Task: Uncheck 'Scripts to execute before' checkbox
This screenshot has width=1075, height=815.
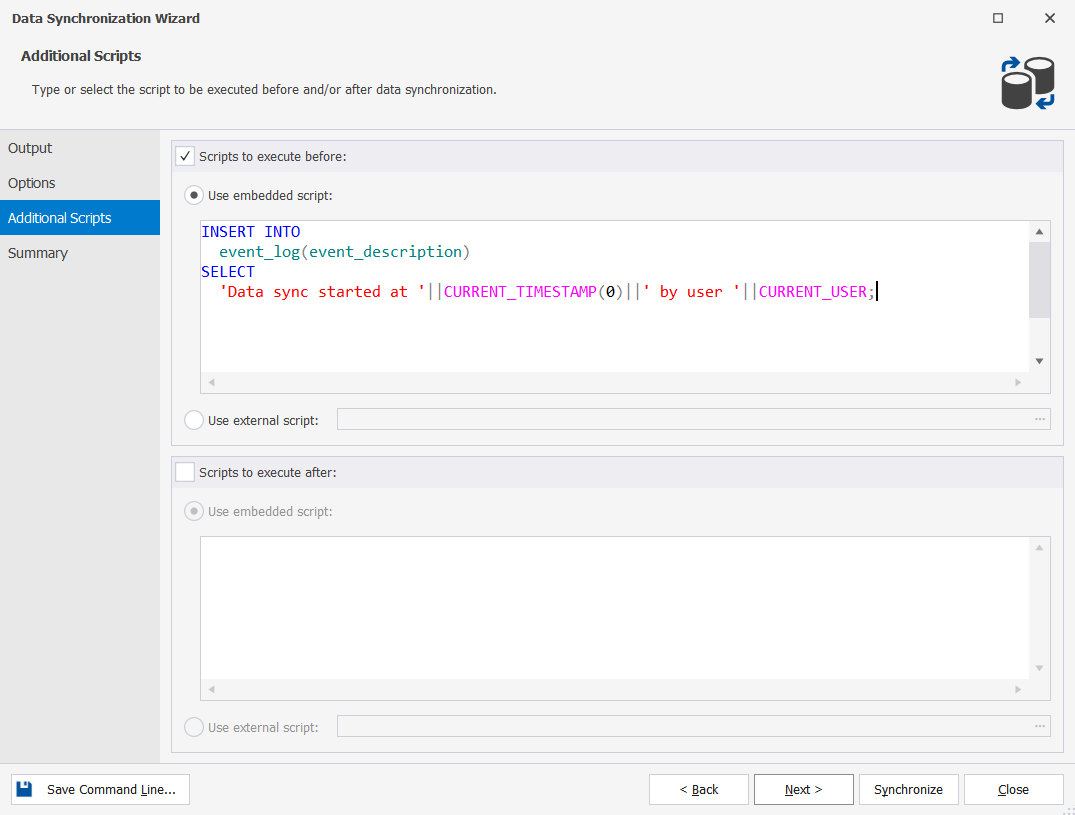Action: [185, 156]
